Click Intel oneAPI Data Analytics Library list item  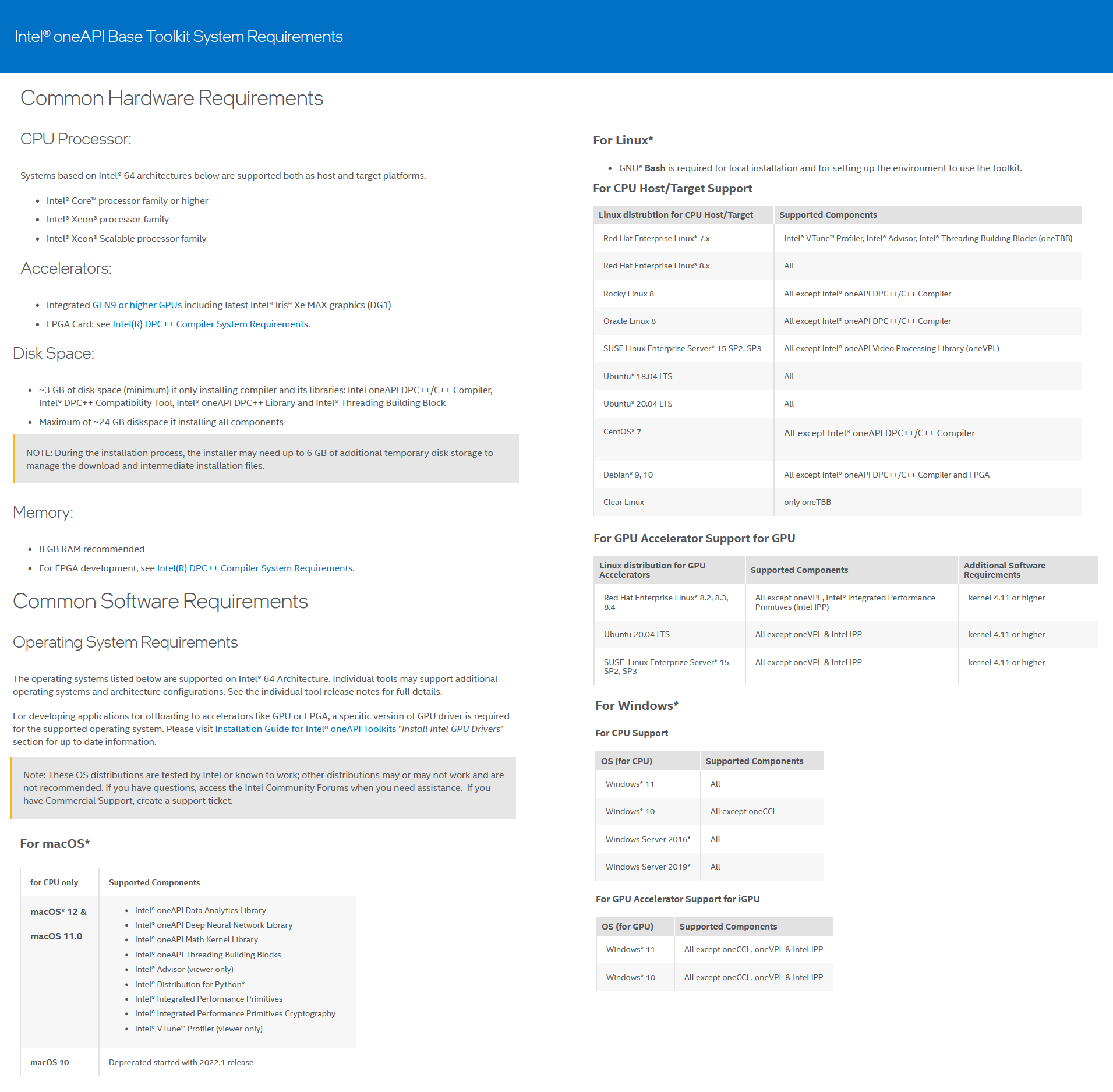coord(200,910)
